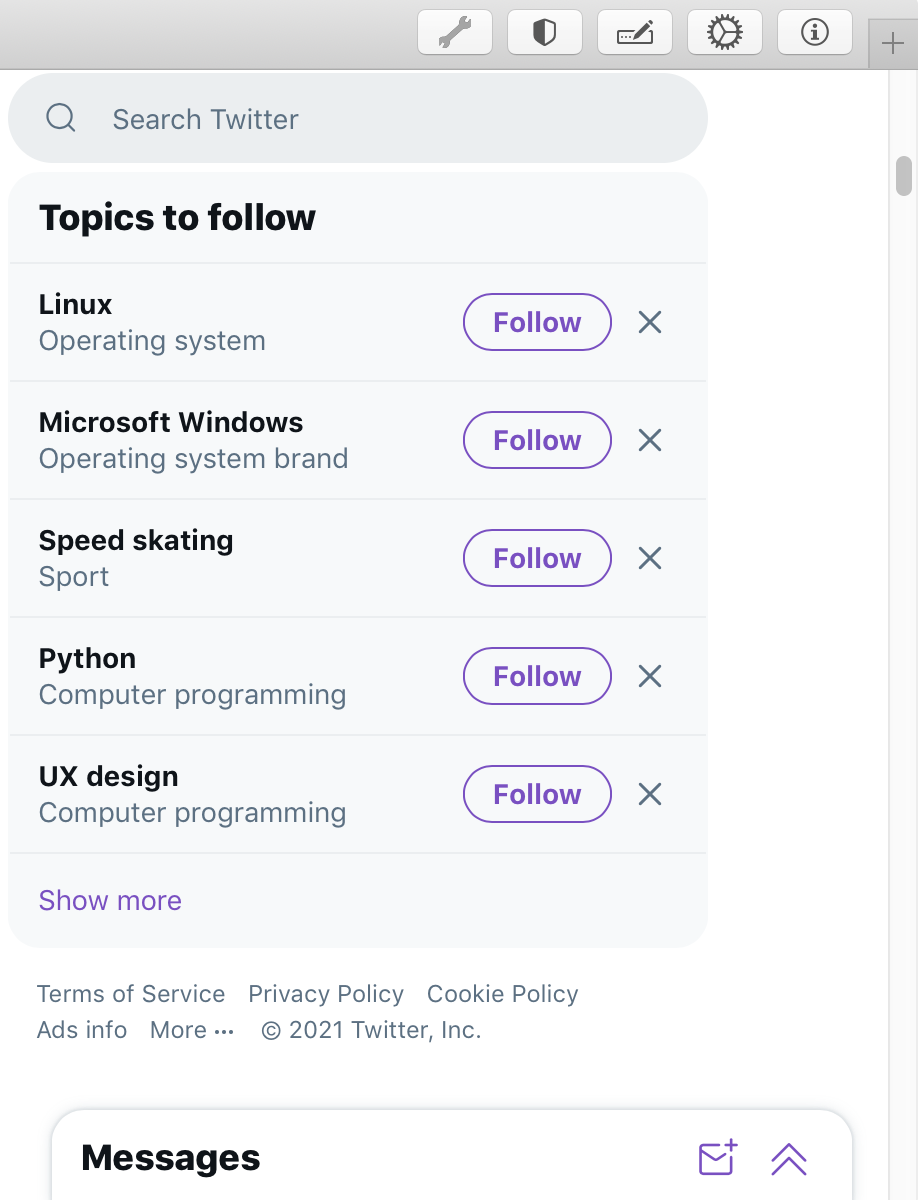Image resolution: width=918 pixels, height=1200 pixels.
Task: Click the shield privacy toolbar icon
Action: (x=544, y=33)
